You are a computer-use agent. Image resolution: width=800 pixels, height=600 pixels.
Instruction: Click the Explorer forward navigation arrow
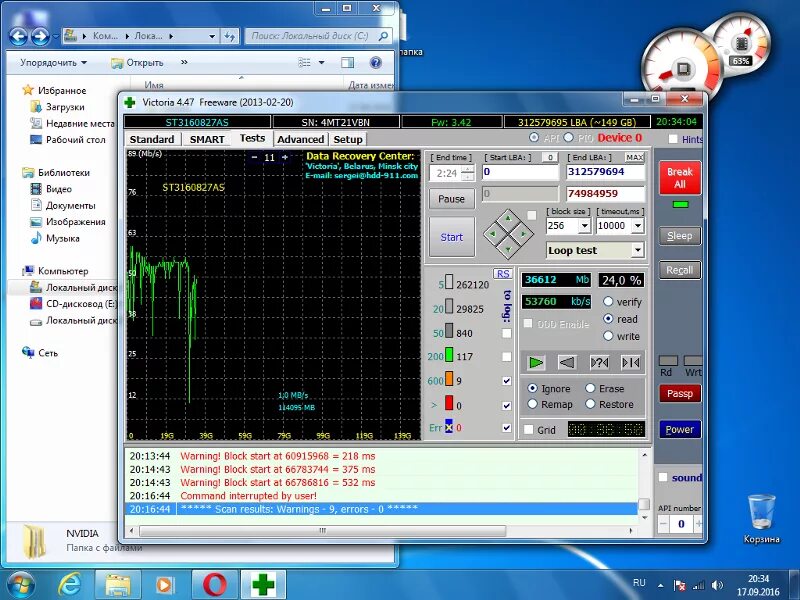[40, 36]
